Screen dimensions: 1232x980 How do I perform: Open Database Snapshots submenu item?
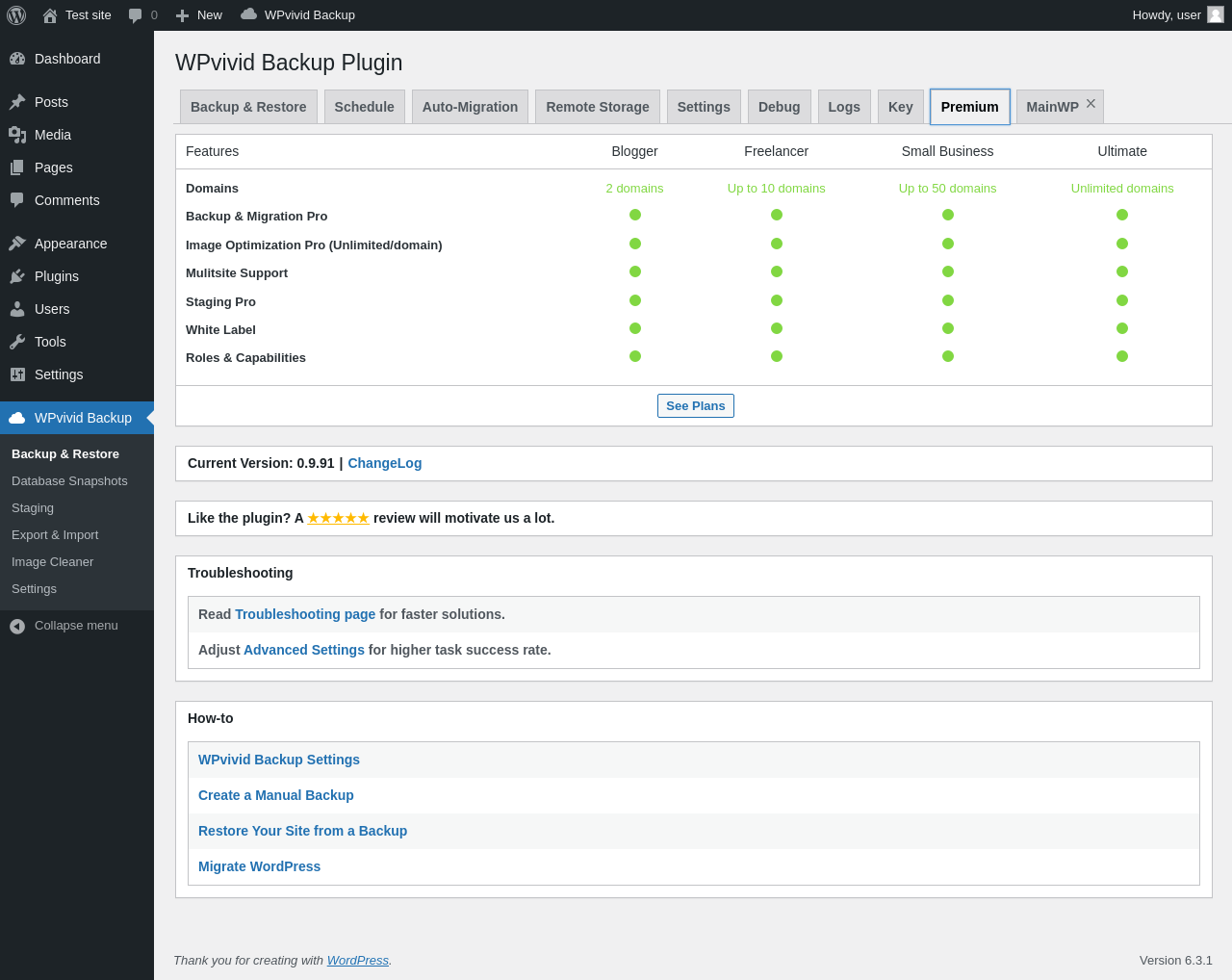point(69,481)
